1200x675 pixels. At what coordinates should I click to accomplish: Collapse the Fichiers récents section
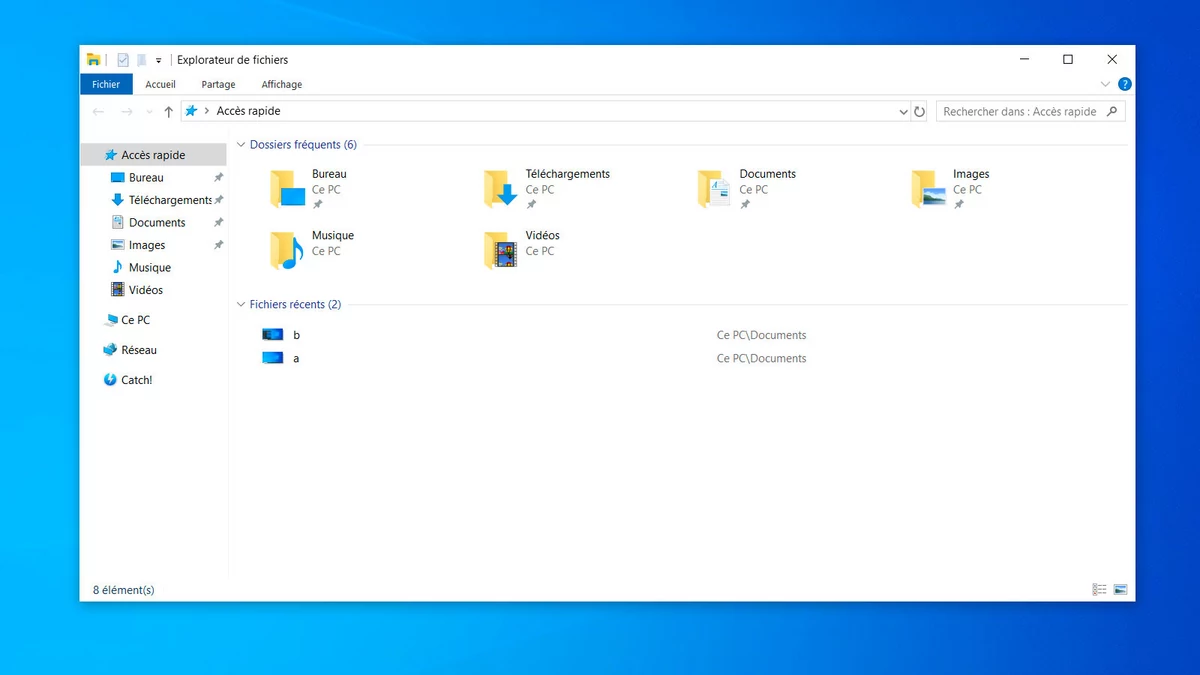click(x=241, y=304)
